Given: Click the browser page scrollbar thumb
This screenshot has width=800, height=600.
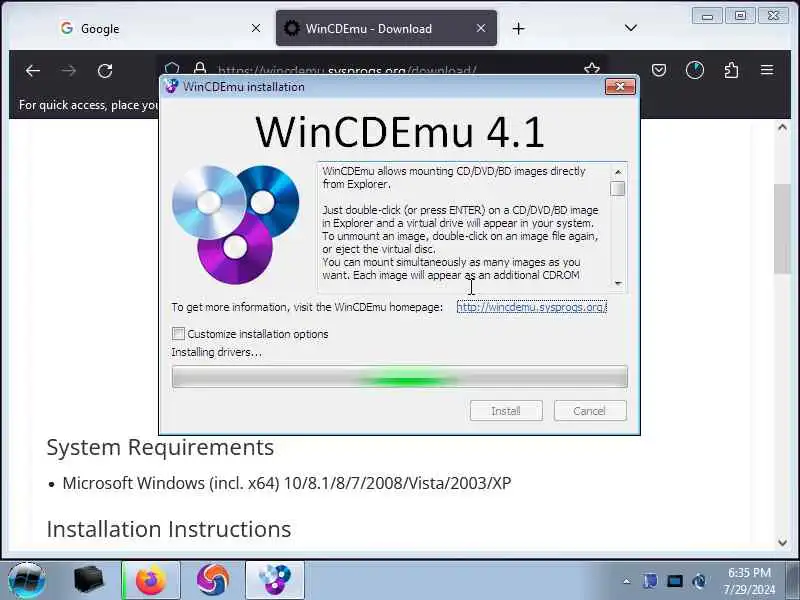Looking at the screenshot, I should coord(782,229).
